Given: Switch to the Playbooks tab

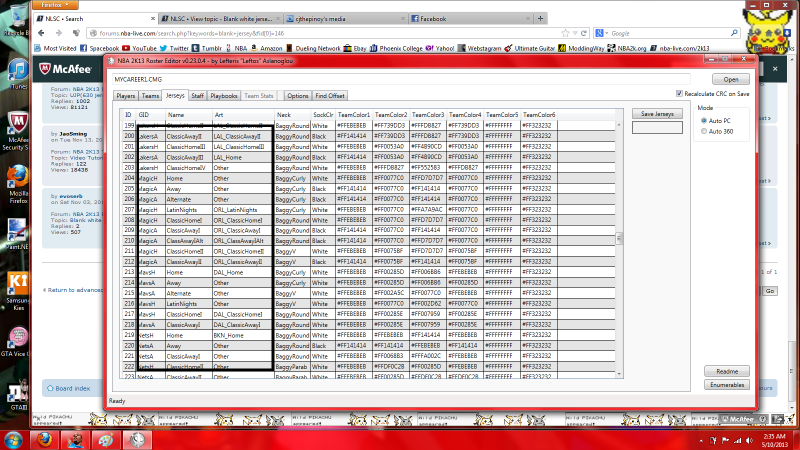Looking at the screenshot, I should 223,96.
